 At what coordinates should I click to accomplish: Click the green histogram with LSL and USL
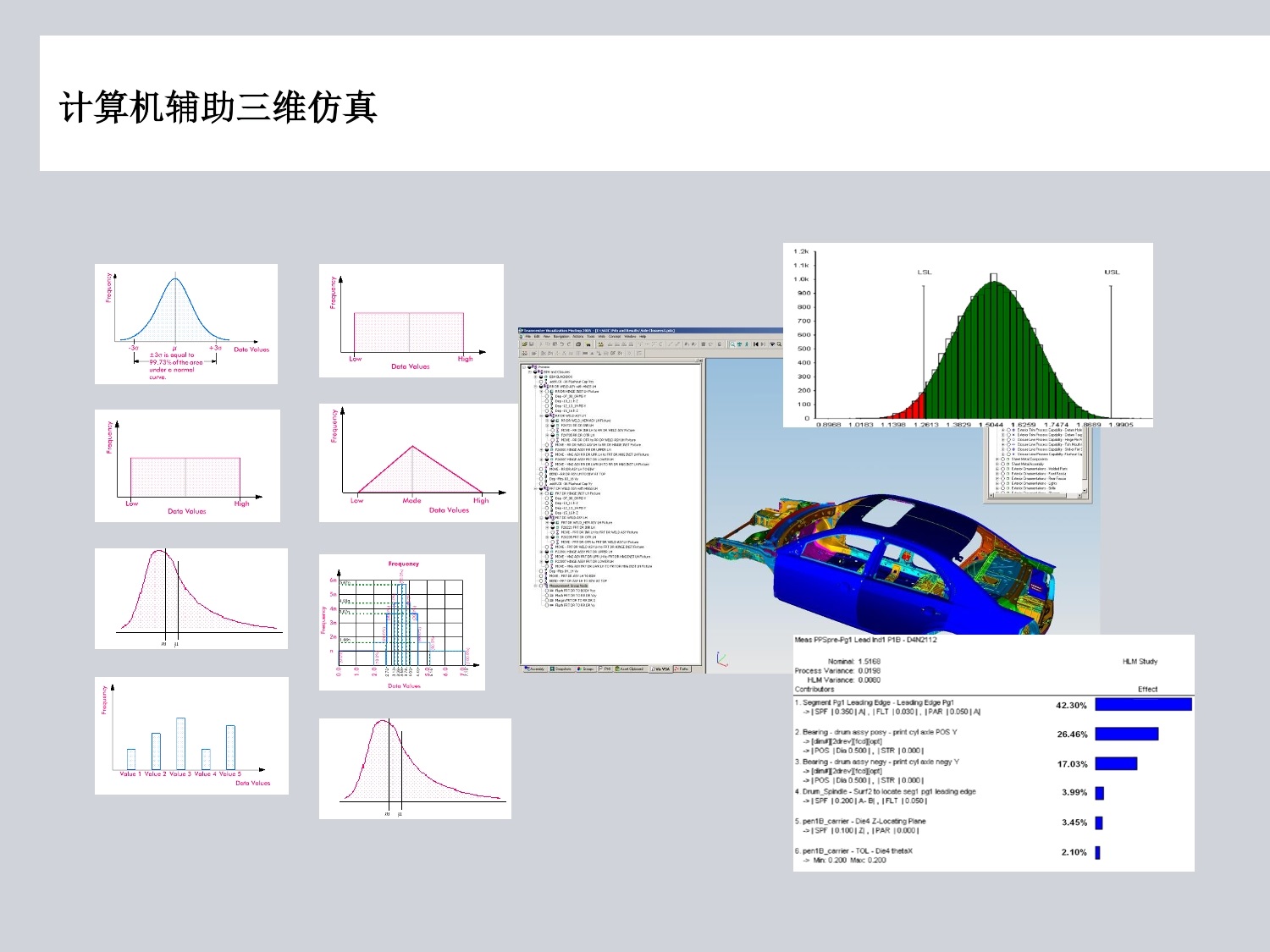[968, 335]
